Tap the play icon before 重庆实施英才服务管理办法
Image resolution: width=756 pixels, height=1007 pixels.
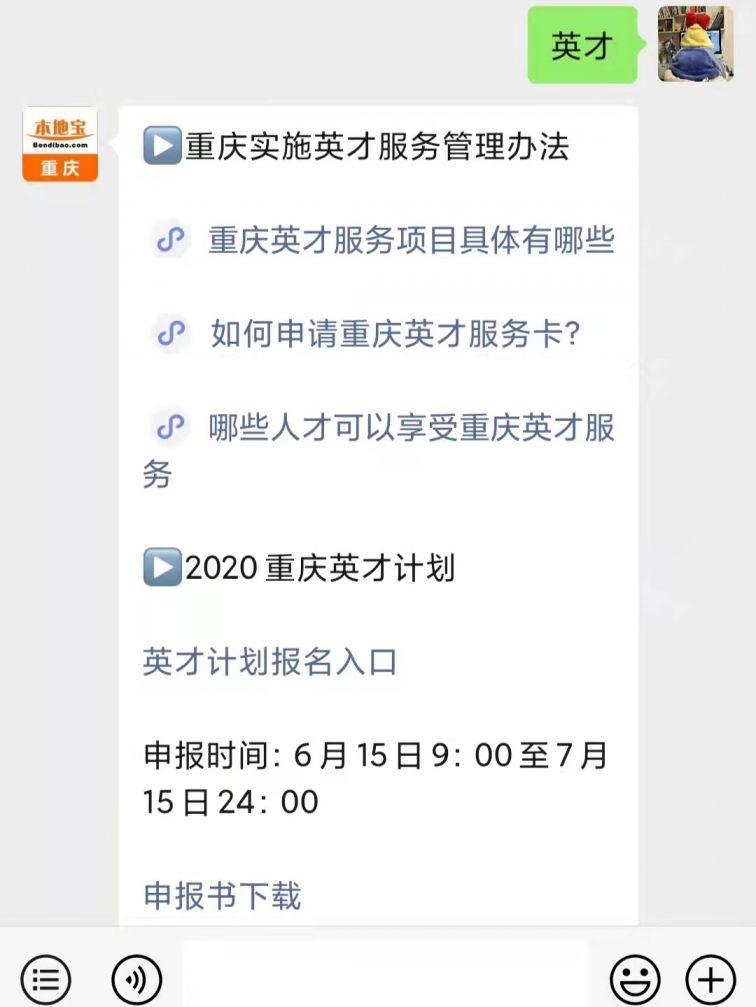[x=163, y=146]
